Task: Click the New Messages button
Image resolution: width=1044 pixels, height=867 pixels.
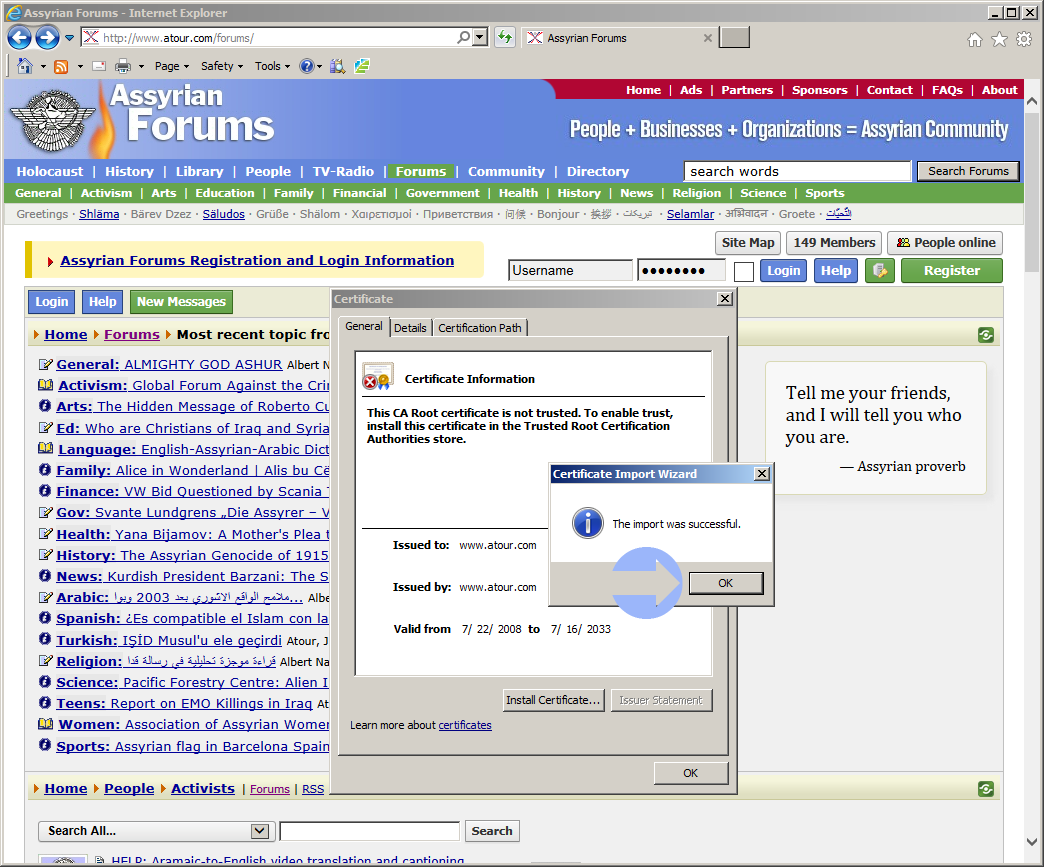Action: tap(181, 302)
